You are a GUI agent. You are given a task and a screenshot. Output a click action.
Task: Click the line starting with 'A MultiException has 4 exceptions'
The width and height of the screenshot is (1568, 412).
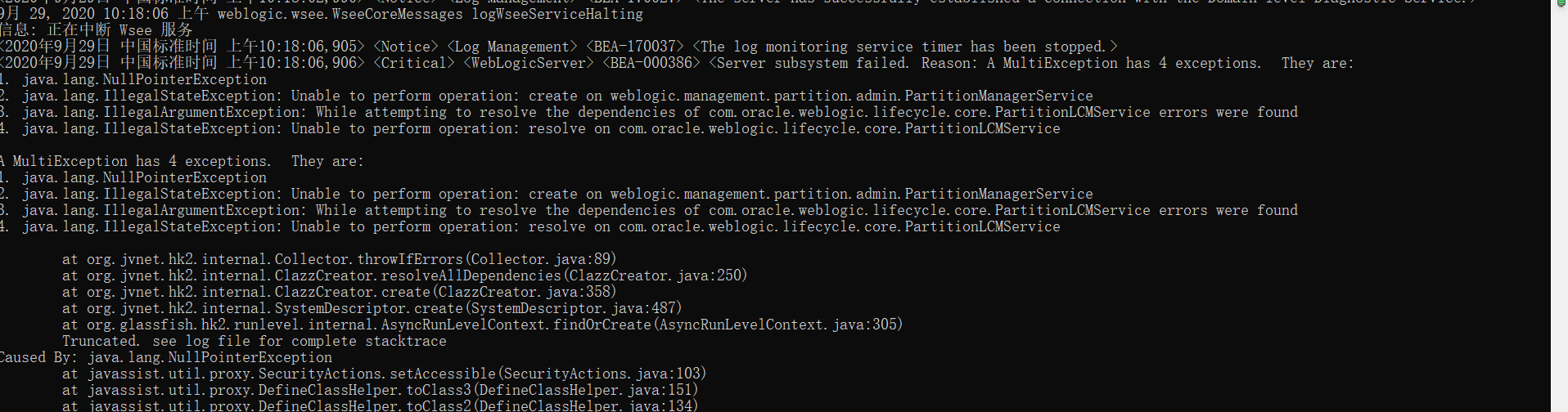[x=182, y=161]
